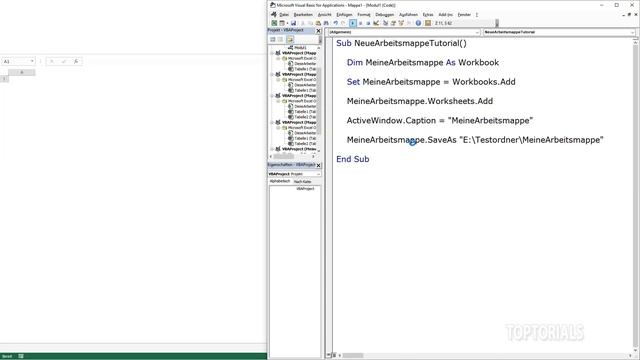Viewport: 640px width, 360px height.
Task: Open the Bearbeiten menu
Action: [303, 15]
